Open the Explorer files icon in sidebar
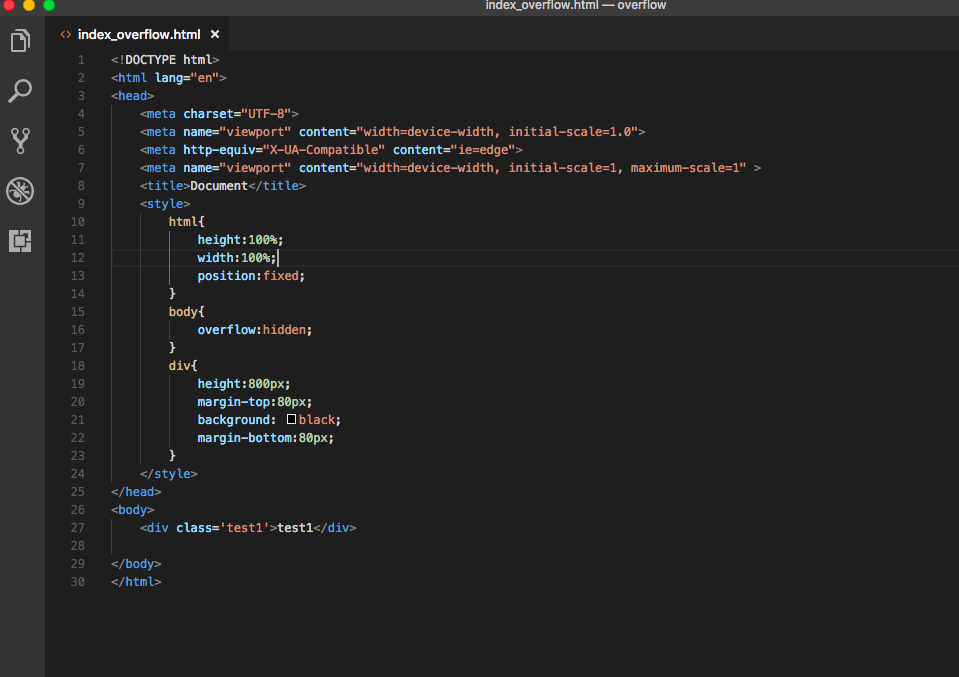Viewport: 959px width, 677px height. pyautogui.click(x=20, y=41)
